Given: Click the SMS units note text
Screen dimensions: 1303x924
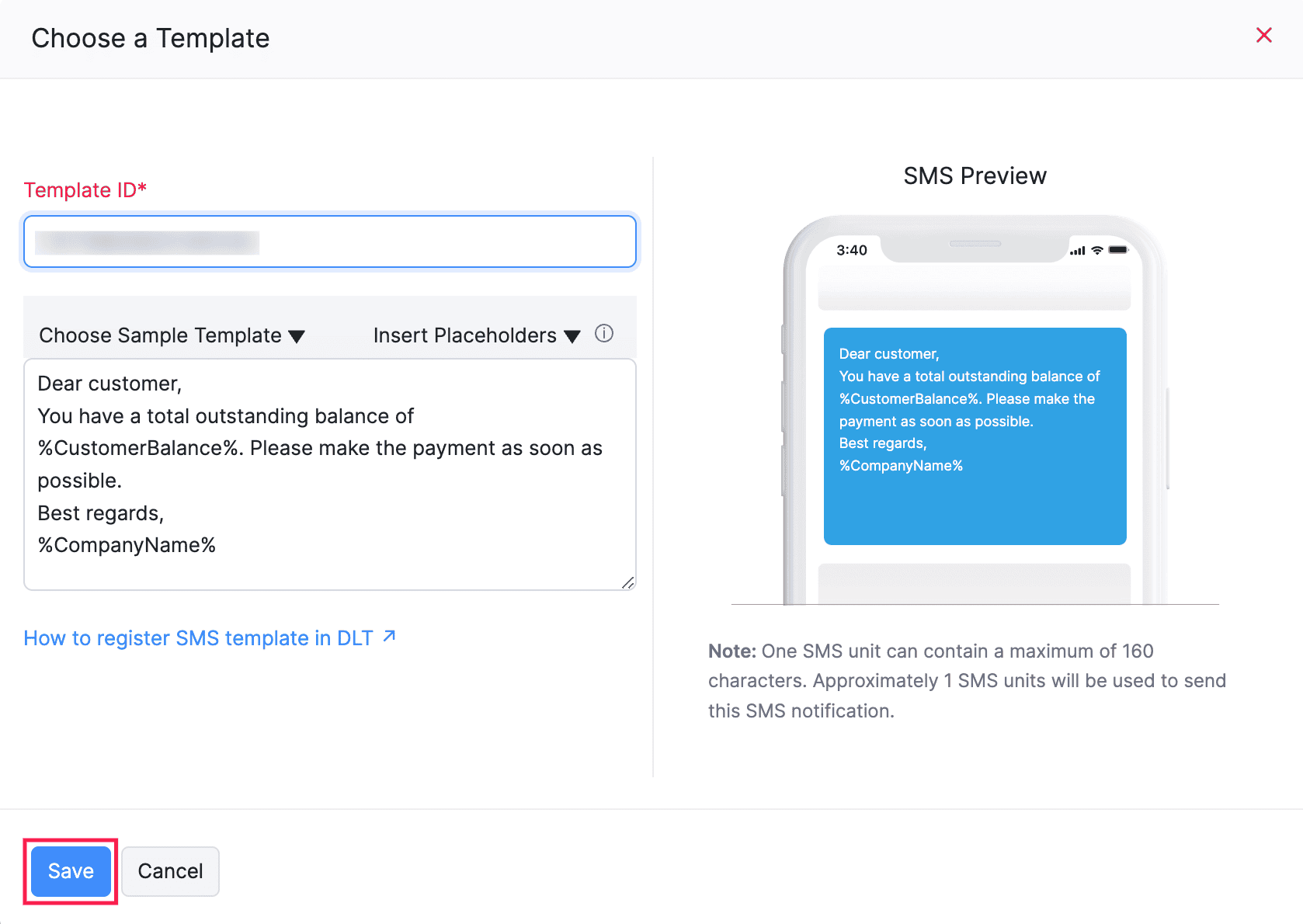Looking at the screenshot, I should [x=967, y=681].
